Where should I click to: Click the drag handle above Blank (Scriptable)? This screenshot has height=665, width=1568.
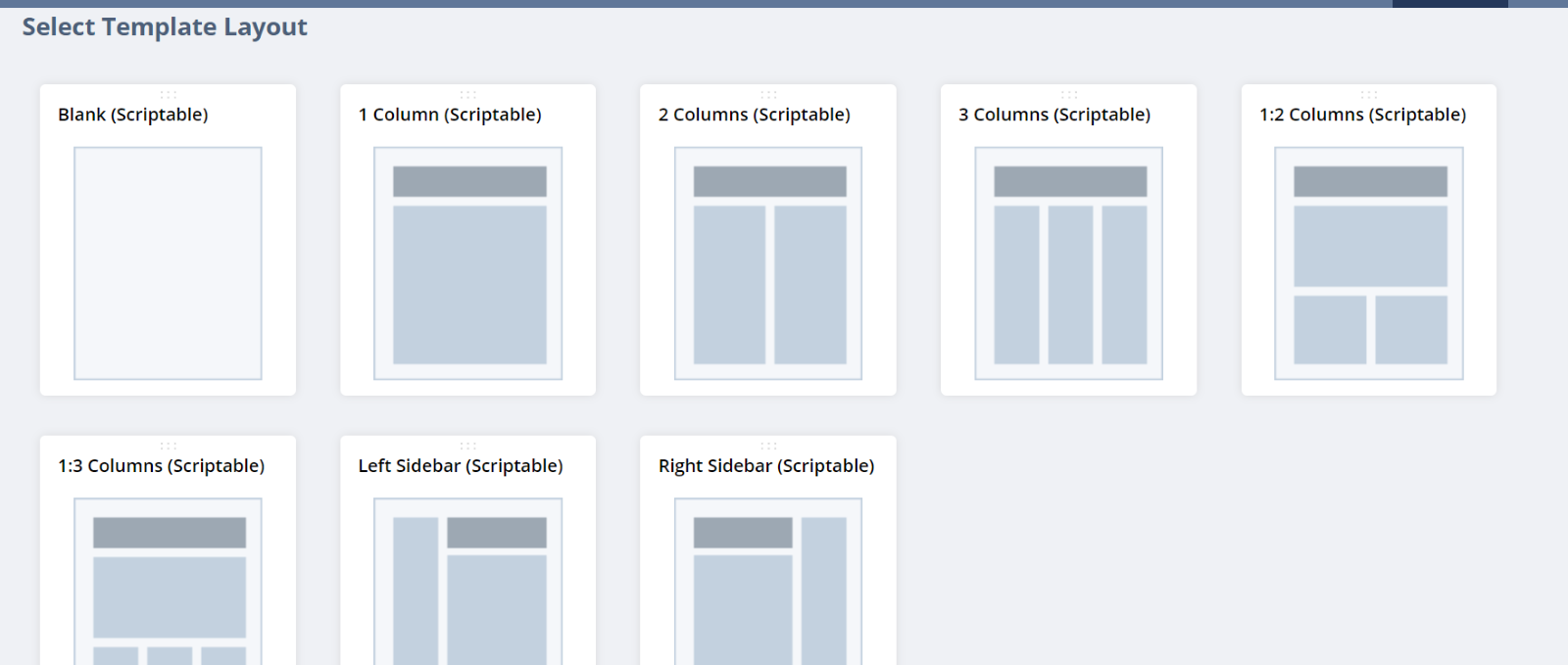(x=168, y=95)
